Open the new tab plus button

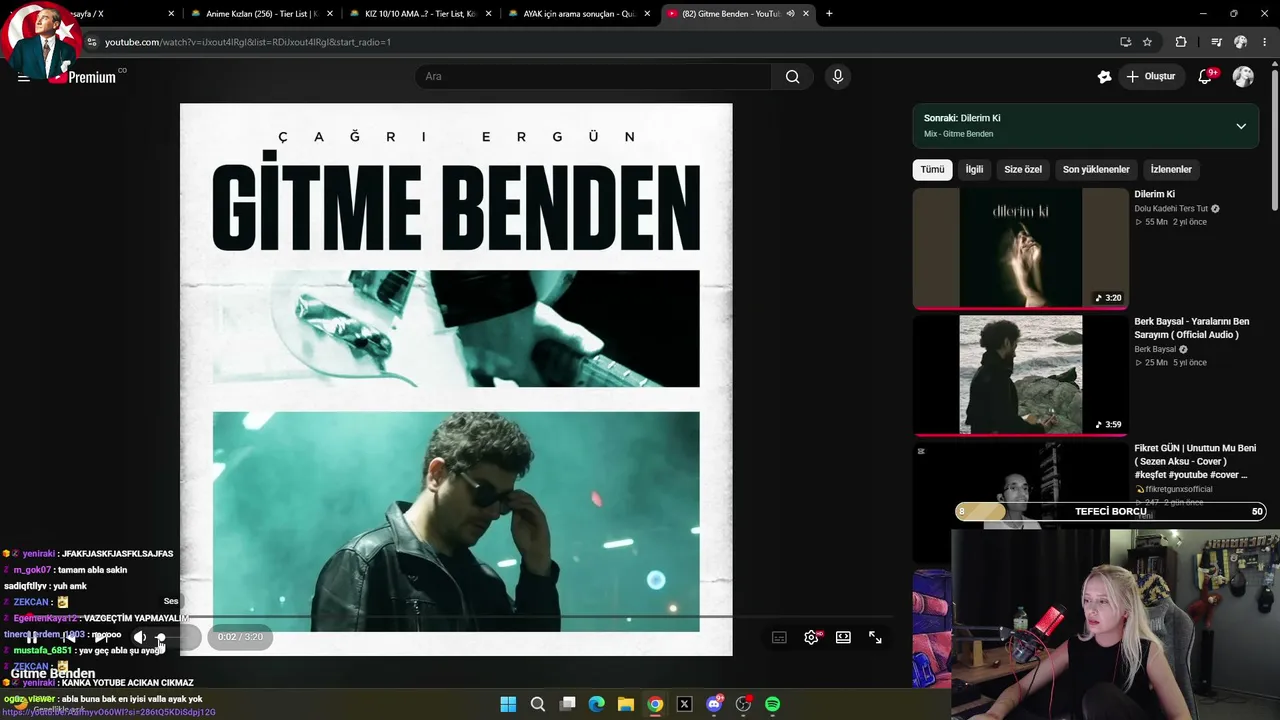[829, 14]
